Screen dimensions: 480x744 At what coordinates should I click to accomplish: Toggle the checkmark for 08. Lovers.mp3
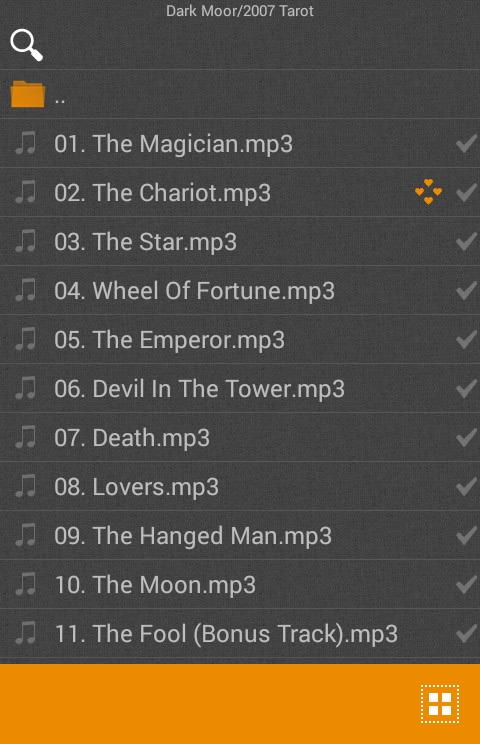point(467,486)
